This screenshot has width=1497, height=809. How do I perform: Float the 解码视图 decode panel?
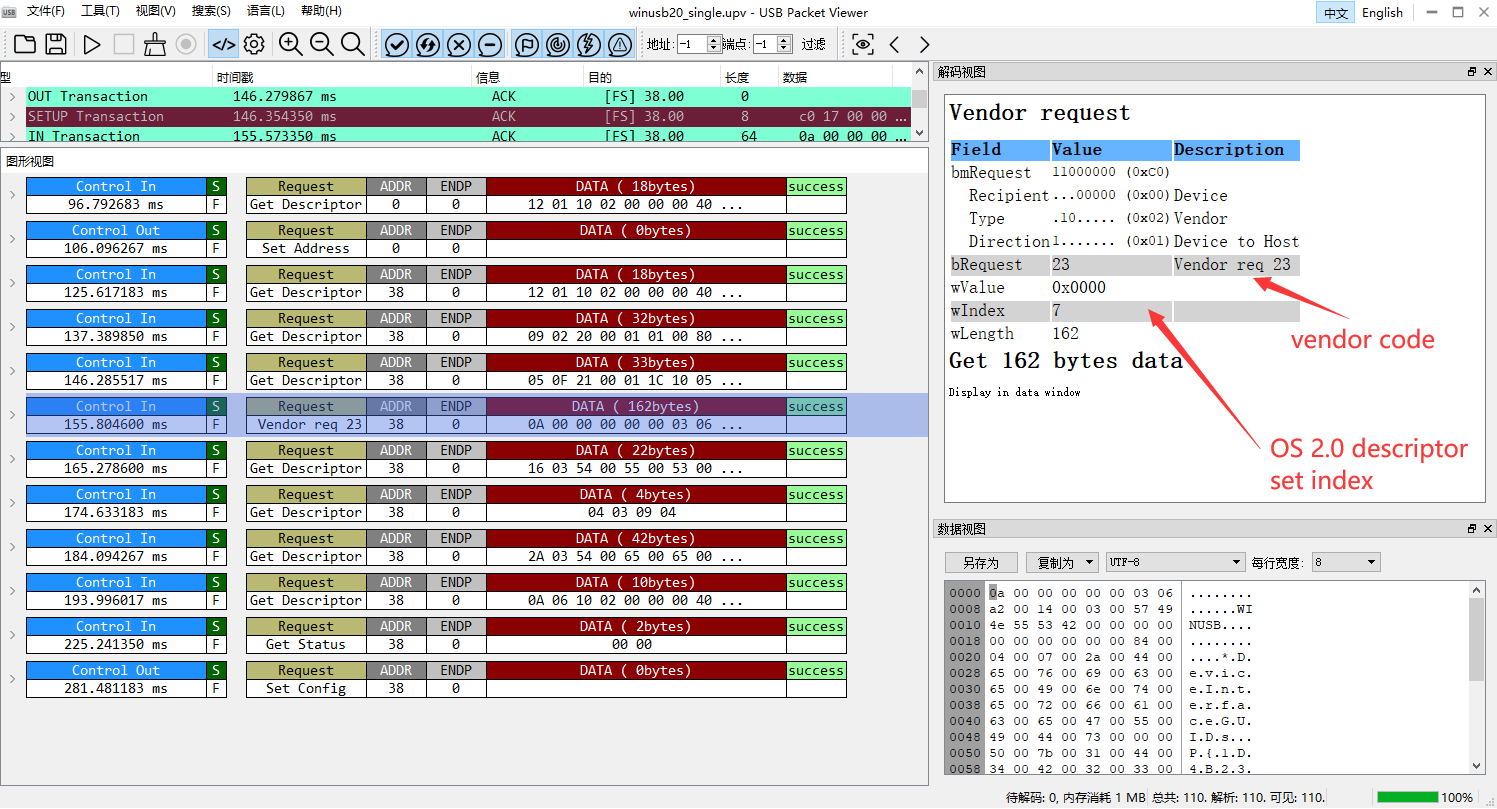click(1472, 72)
